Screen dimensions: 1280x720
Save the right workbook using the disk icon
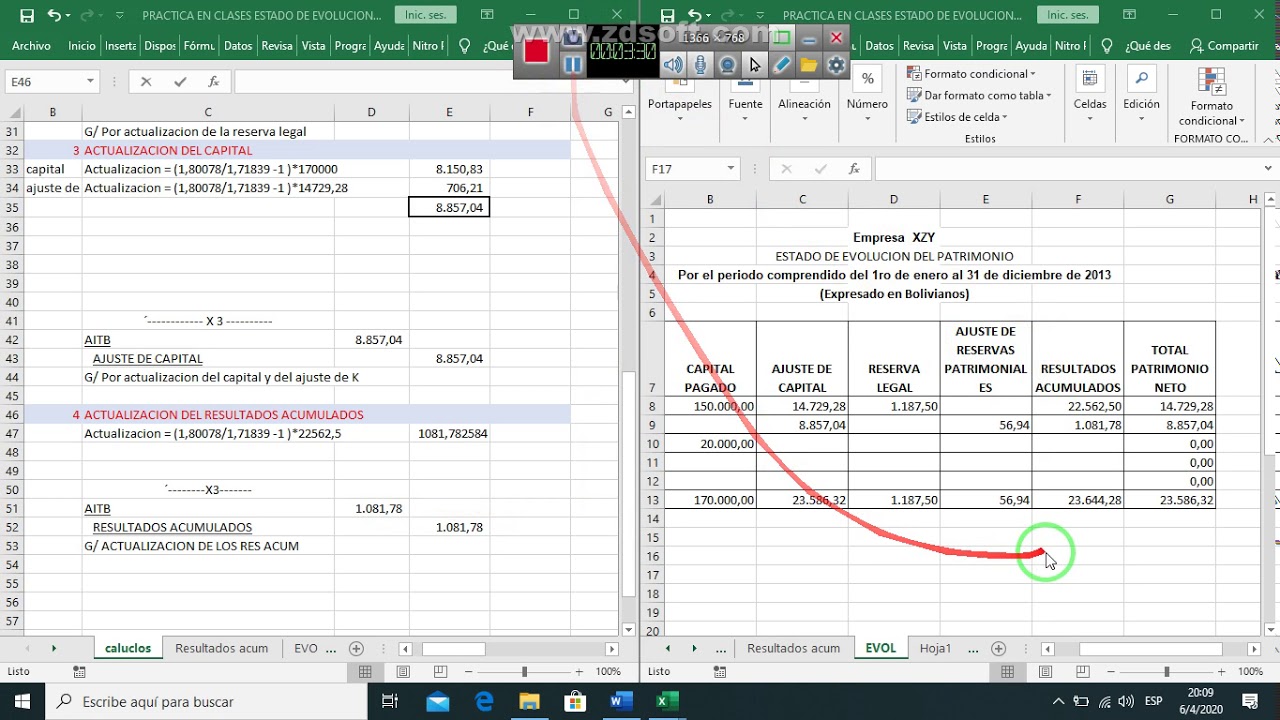tap(667, 15)
